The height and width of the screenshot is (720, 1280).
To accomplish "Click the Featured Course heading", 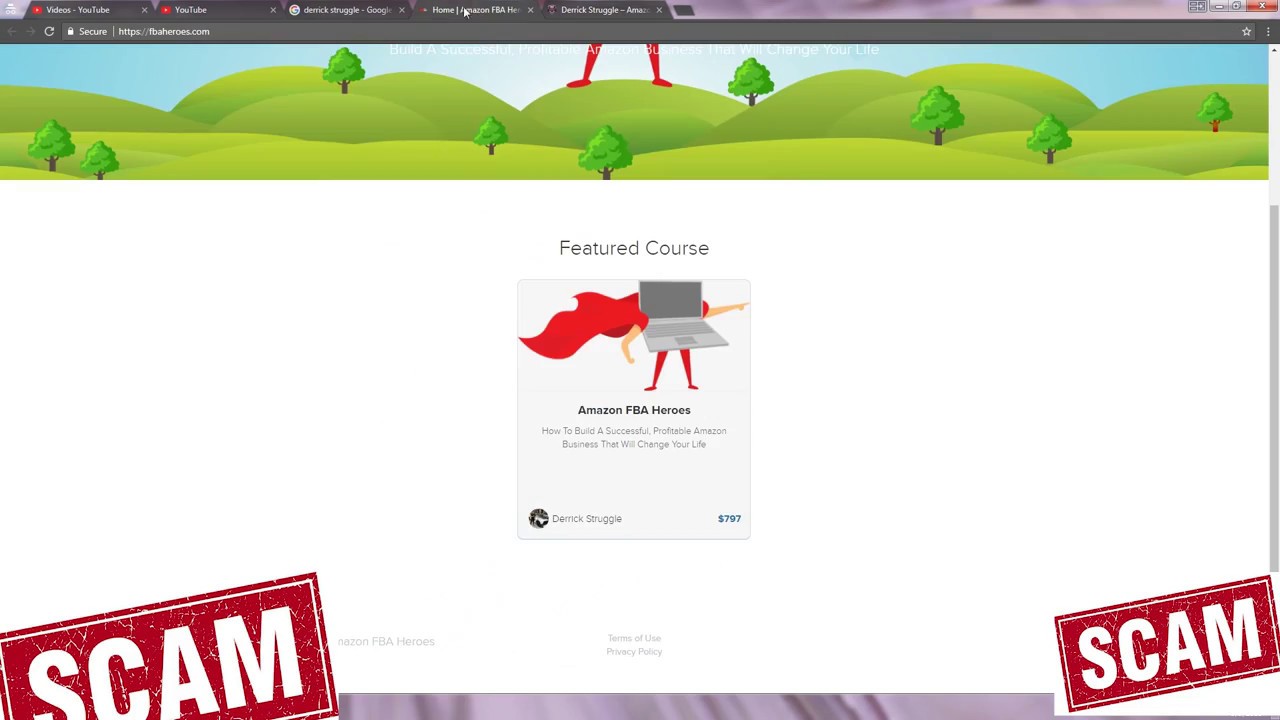I will 634,248.
